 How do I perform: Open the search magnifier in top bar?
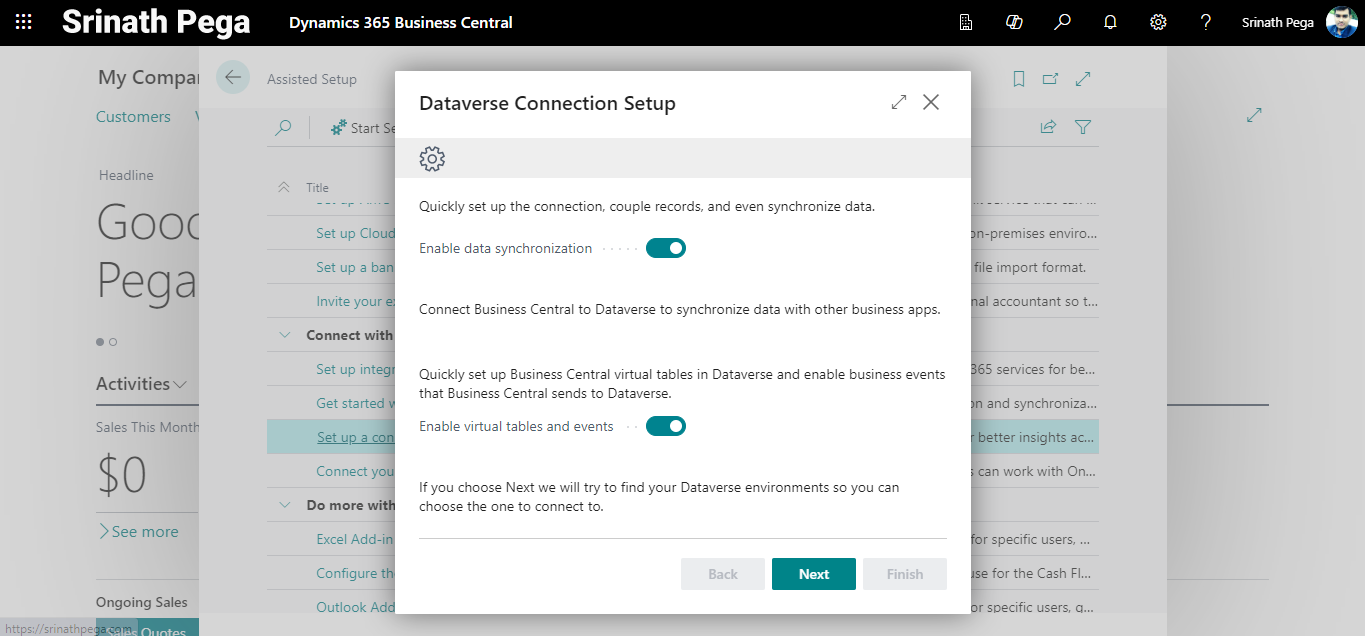1062,22
